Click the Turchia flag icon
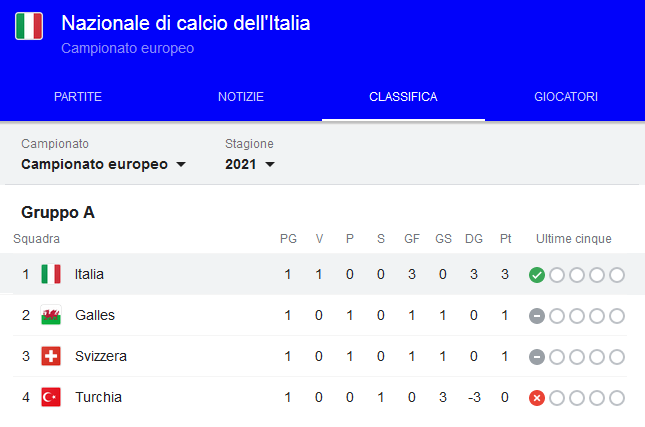The height and width of the screenshot is (427, 645). pyautogui.click(x=51, y=398)
